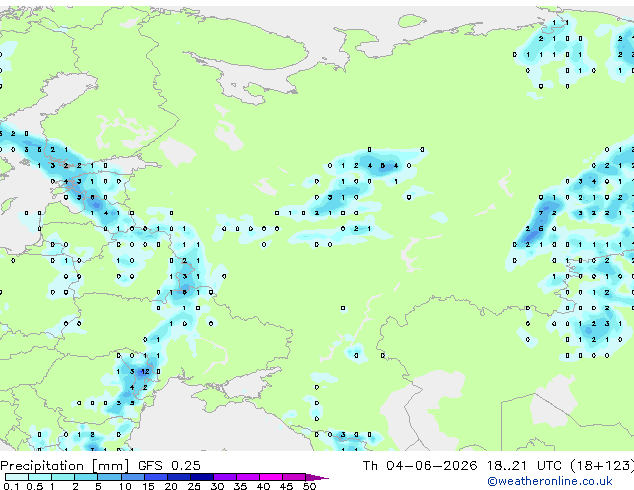This screenshot has height=490, width=634.
Task: Select the 1–2 mm legend color swatch
Action: (63, 477)
